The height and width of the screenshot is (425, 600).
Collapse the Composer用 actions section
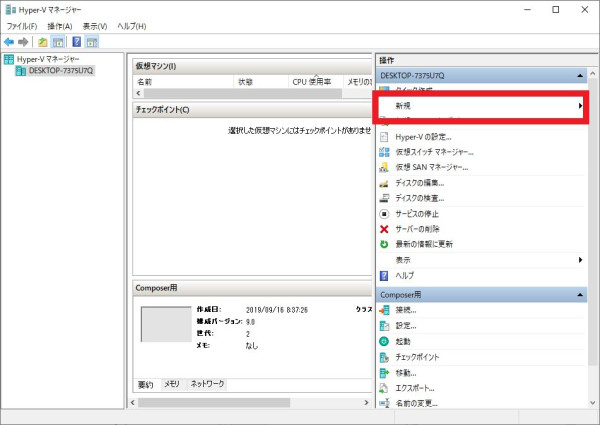click(x=581, y=295)
